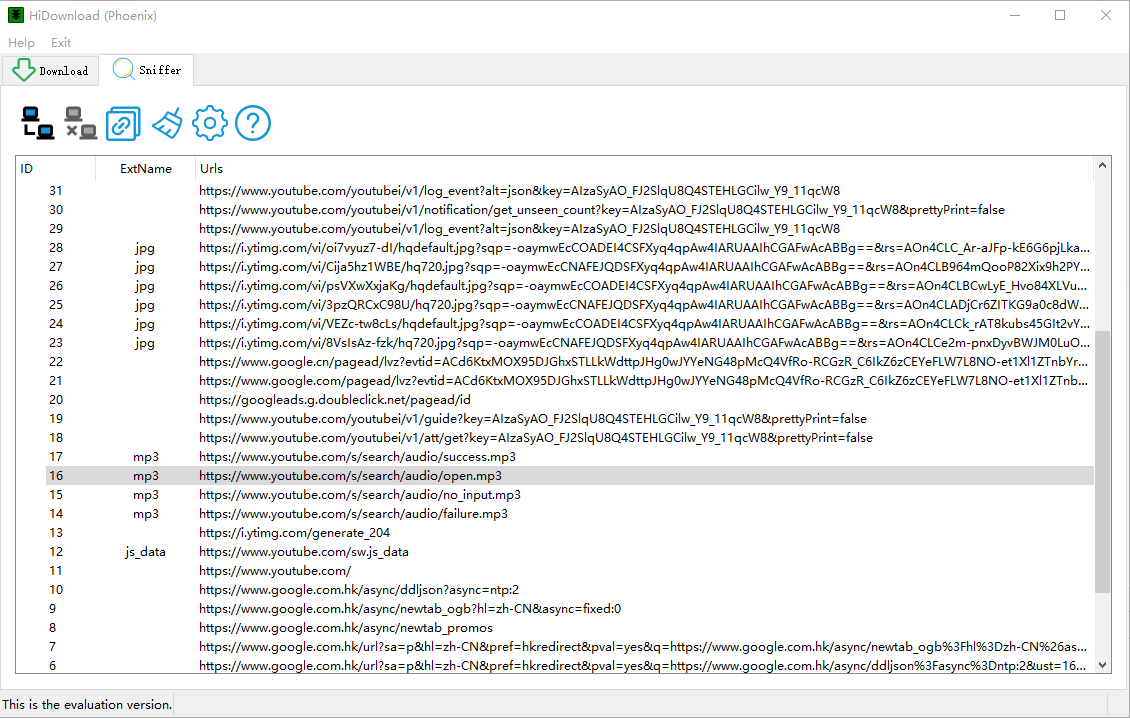Select row 10 ddljson?async=ntp:2 URL
Viewport: 1130px width, 719px height.
(x=359, y=590)
